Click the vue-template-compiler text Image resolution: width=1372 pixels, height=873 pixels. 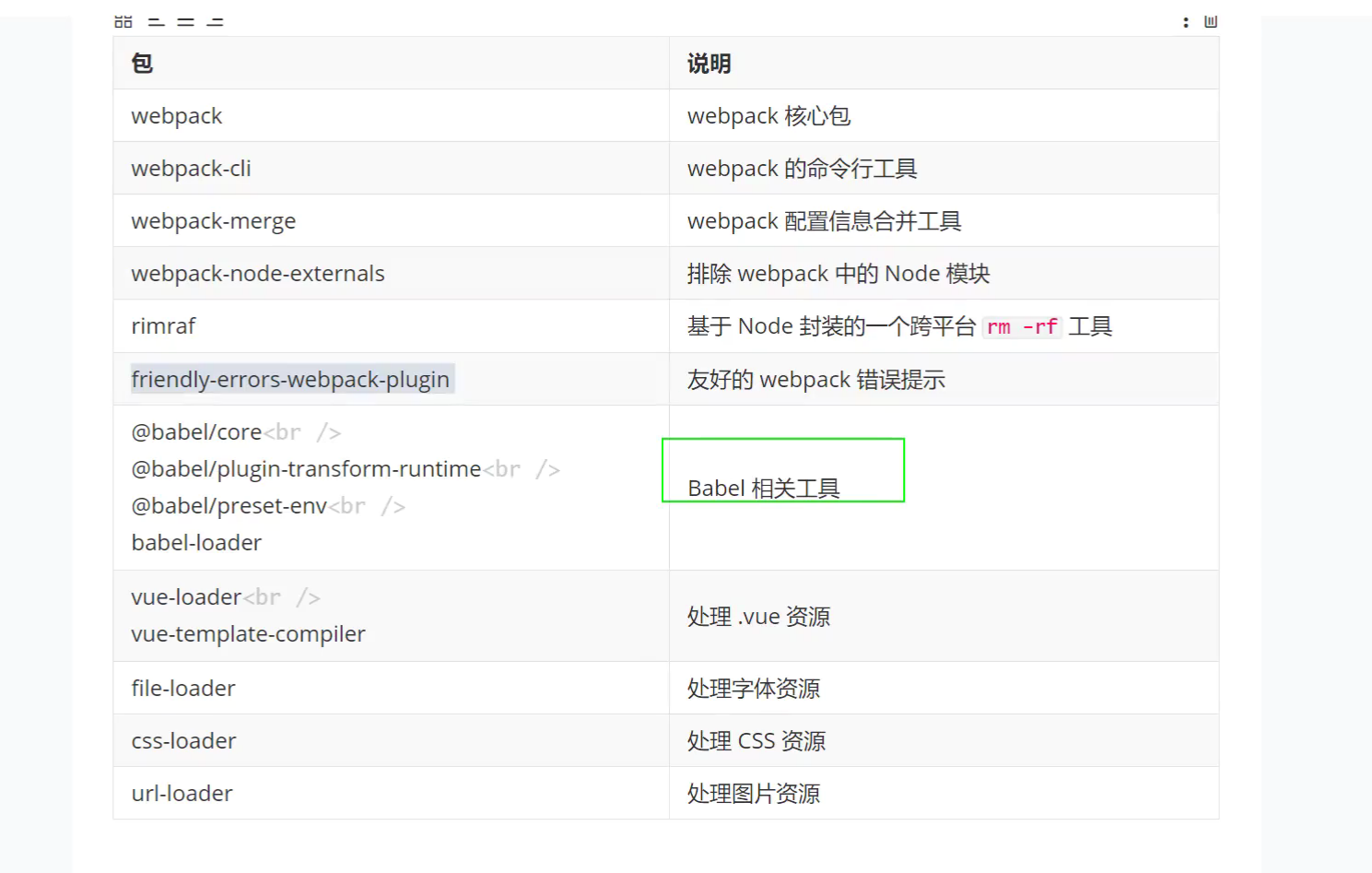tap(249, 634)
